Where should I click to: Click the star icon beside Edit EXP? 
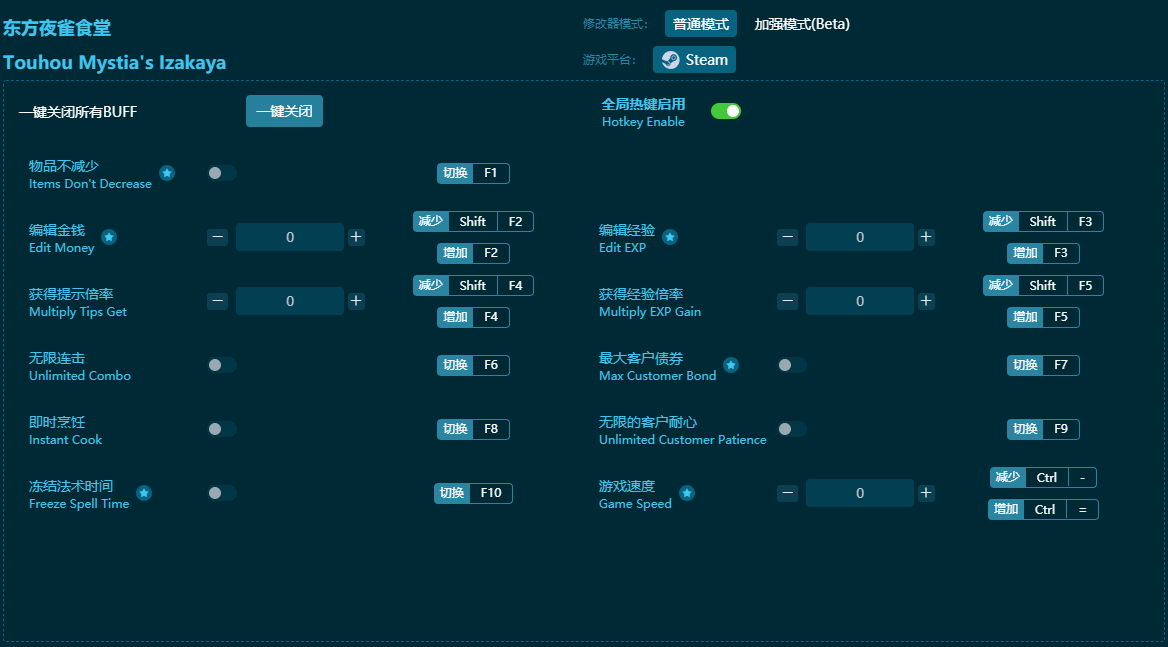[x=670, y=237]
